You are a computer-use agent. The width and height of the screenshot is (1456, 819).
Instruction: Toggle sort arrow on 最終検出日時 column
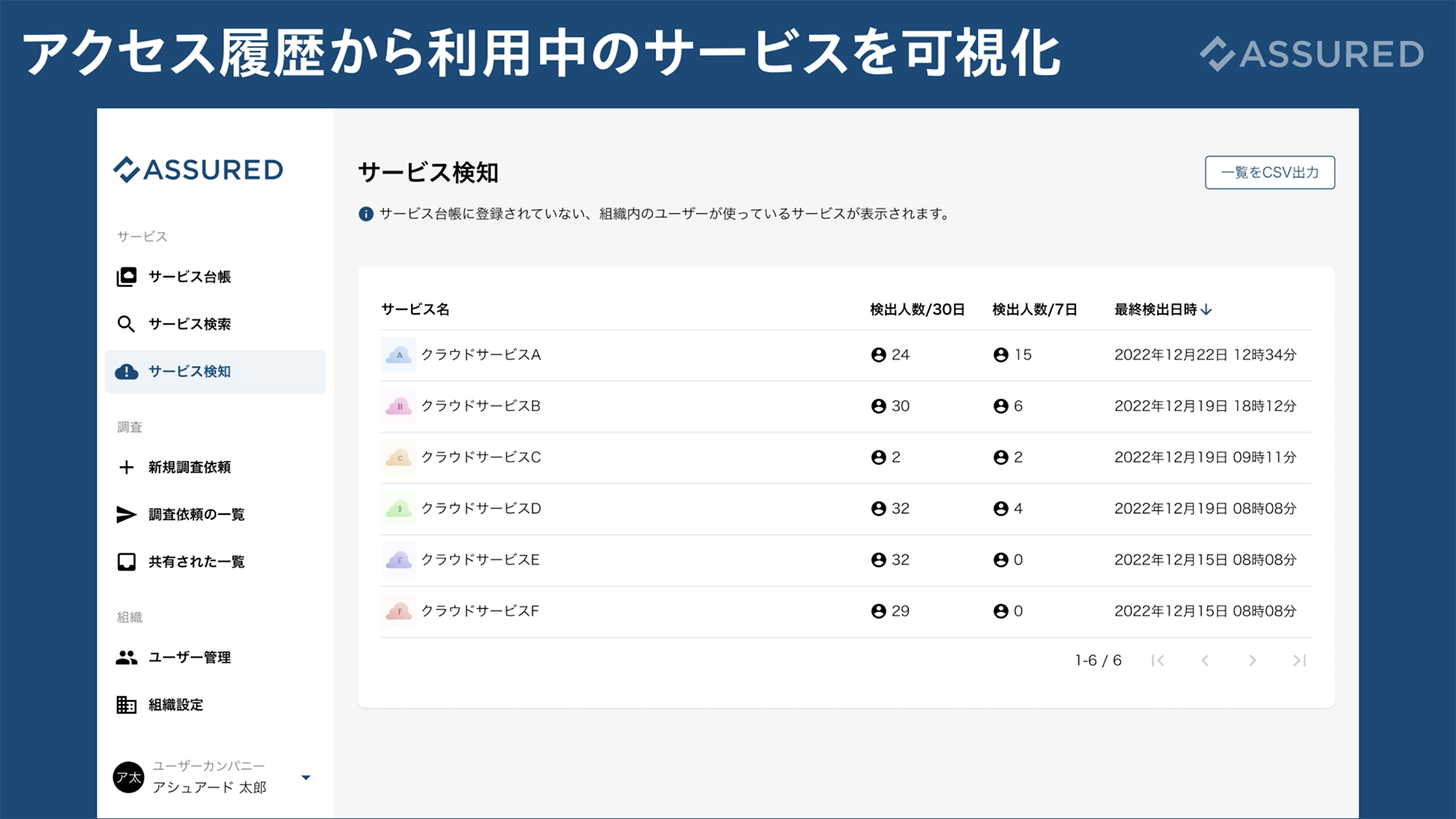pos(1207,309)
